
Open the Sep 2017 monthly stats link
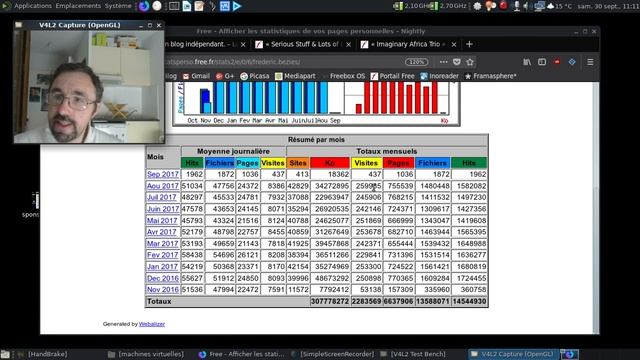click(163, 174)
